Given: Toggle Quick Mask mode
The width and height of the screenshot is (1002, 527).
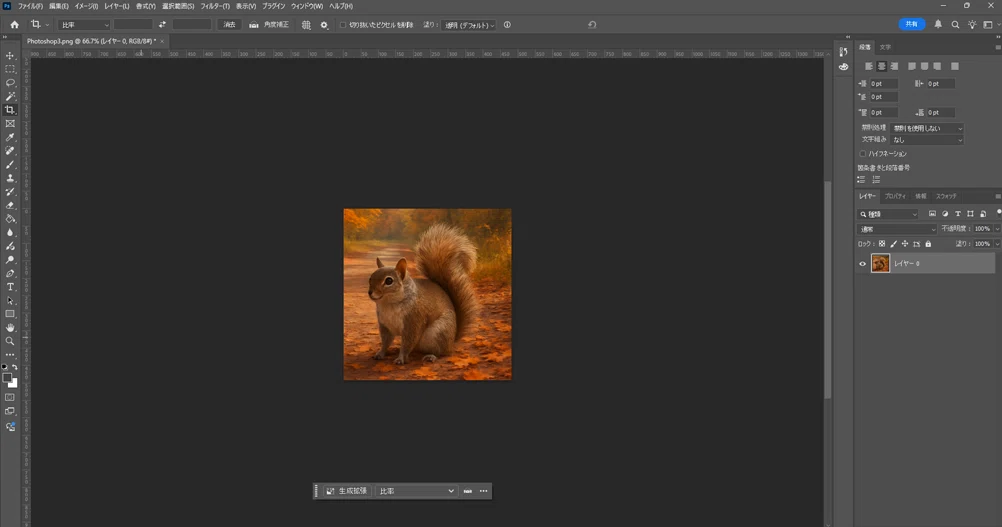Looking at the screenshot, I should pos(10,397).
